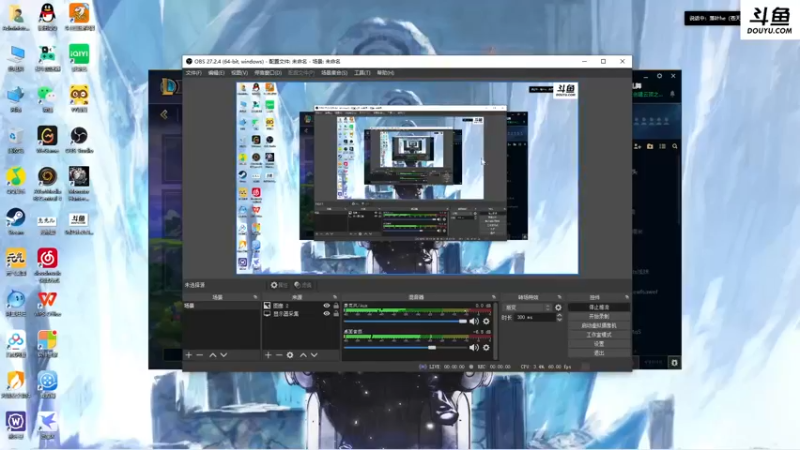Open settings gear of the background client window

tap(660, 76)
